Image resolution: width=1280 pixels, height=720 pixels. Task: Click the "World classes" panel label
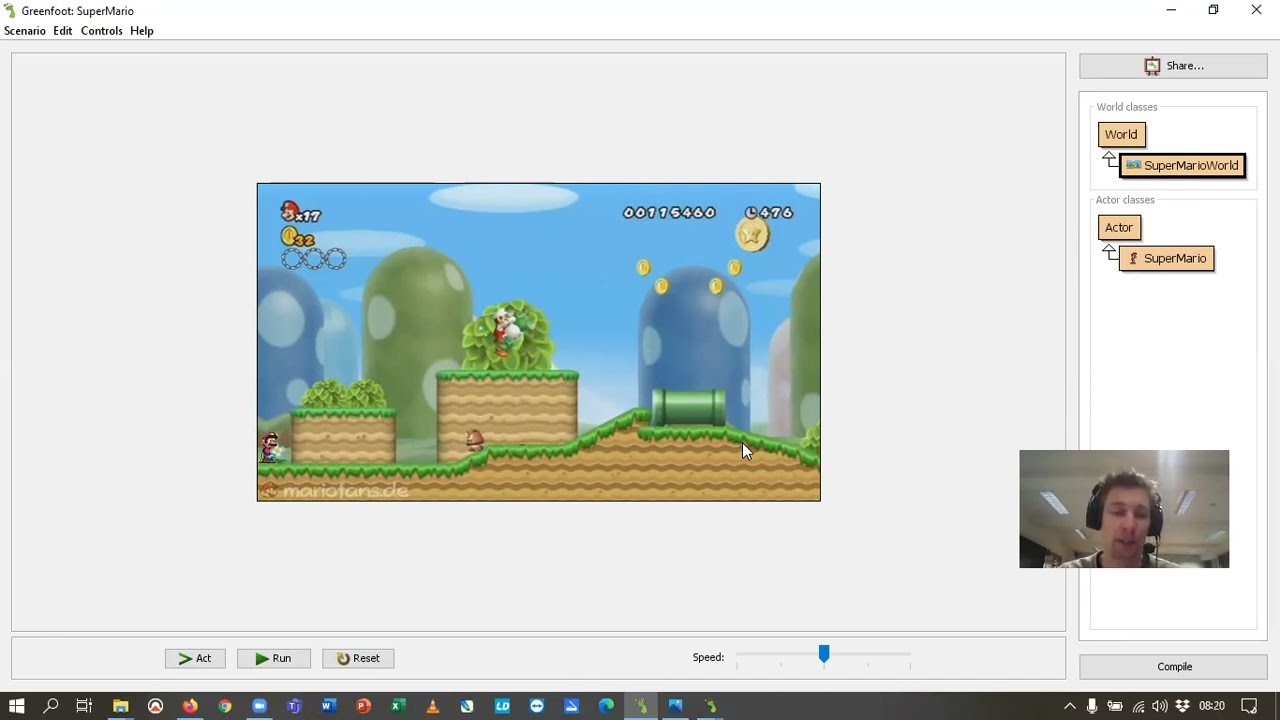[x=1127, y=107]
